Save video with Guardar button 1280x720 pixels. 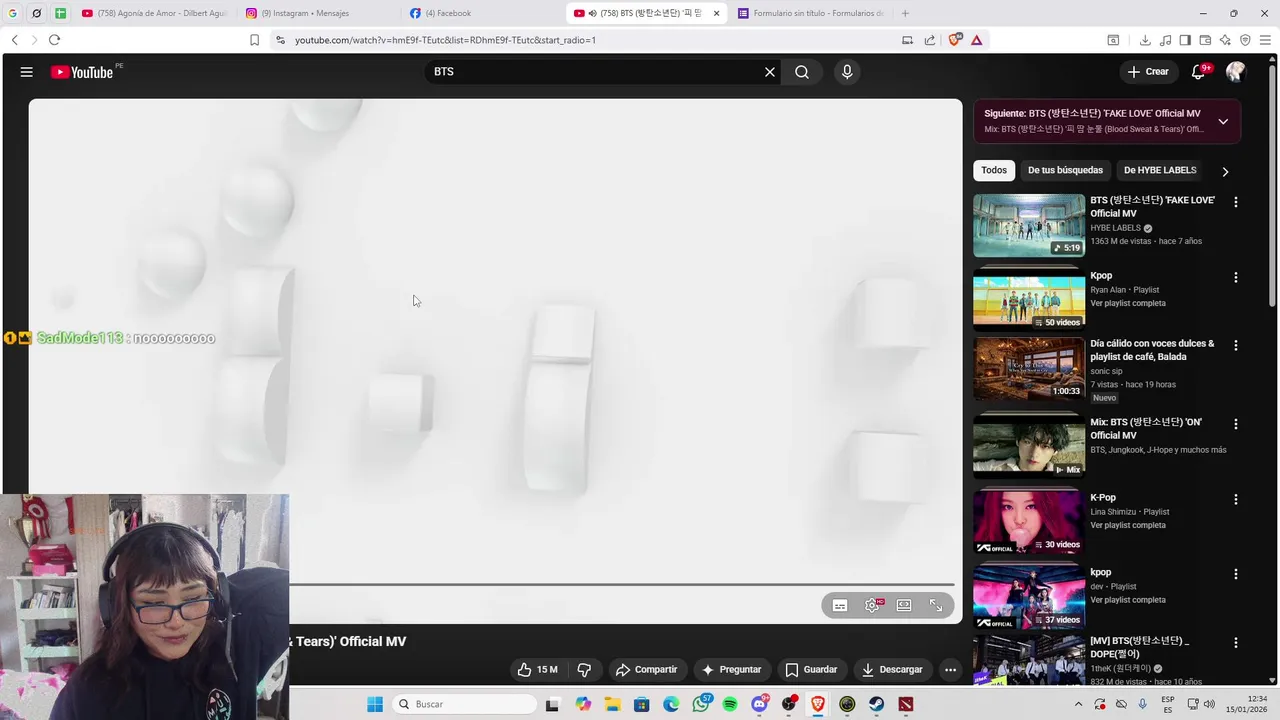coord(811,670)
